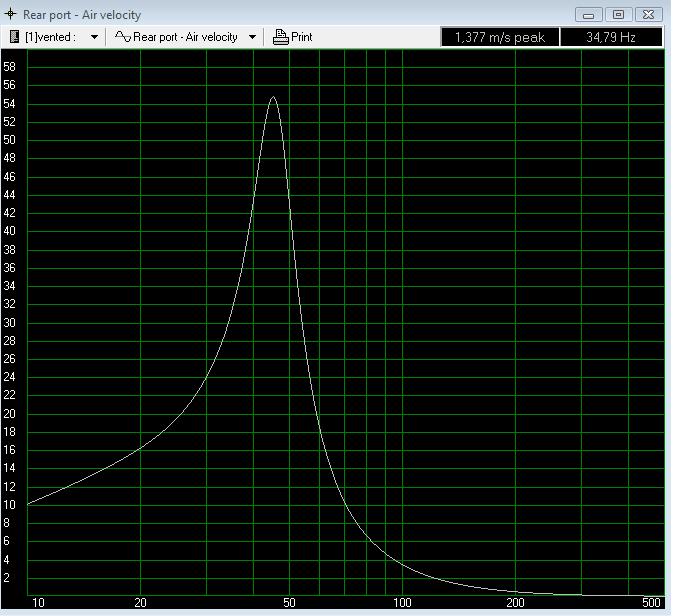Click the window system icon in title bar

point(11,14)
